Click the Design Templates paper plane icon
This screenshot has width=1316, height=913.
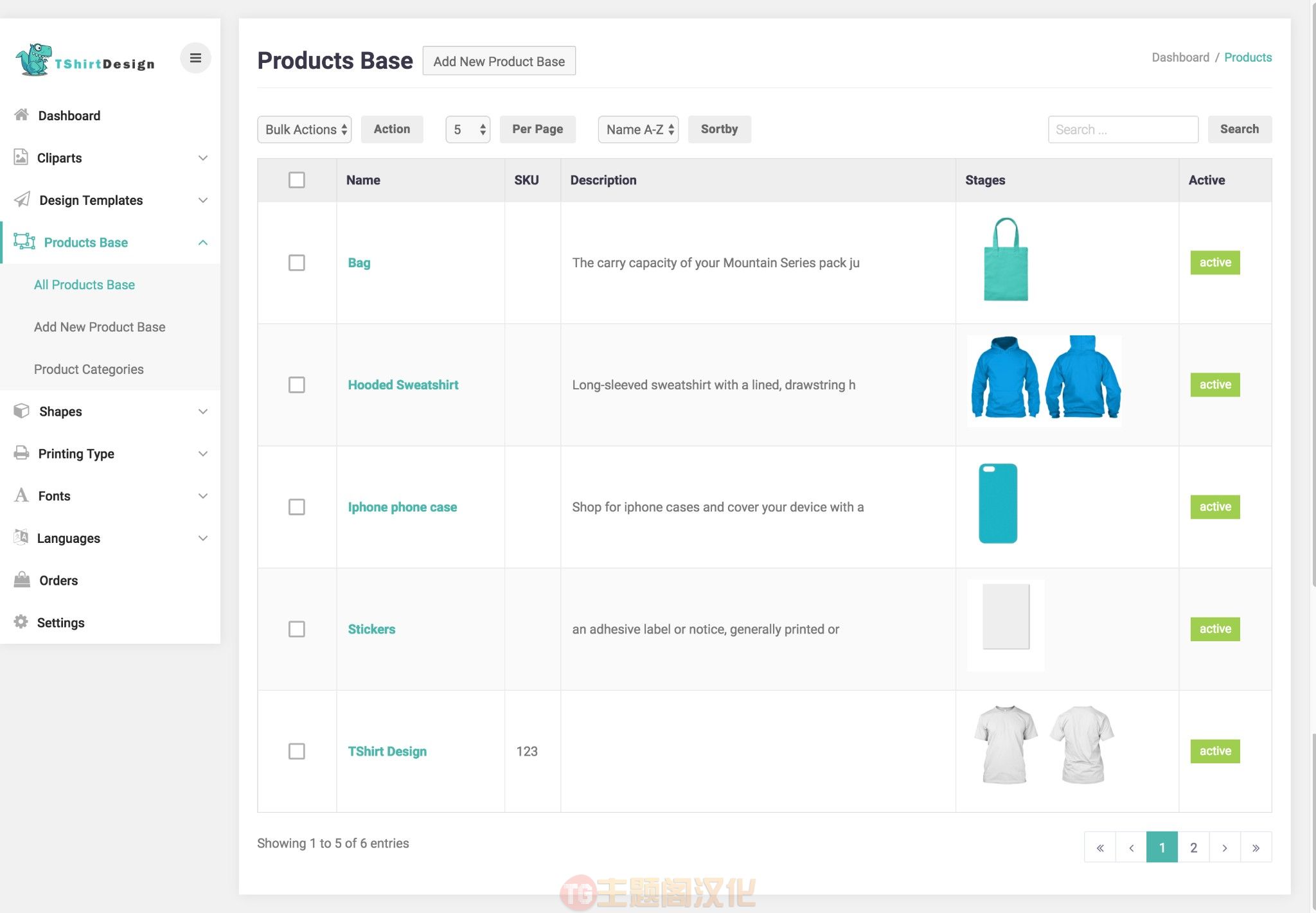coord(22,200)
